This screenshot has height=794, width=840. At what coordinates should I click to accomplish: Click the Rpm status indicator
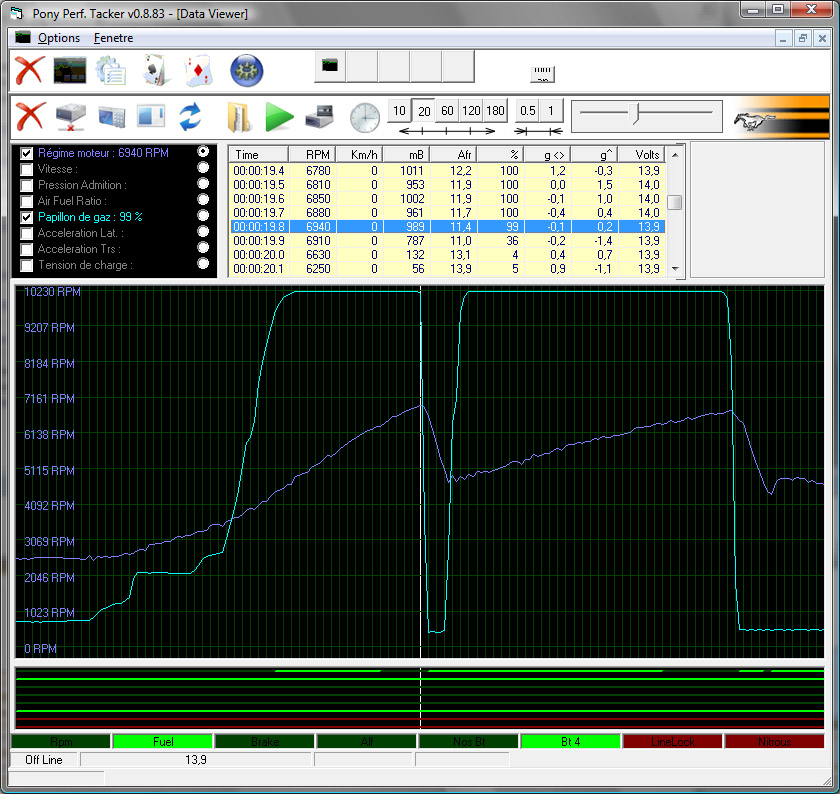pos(61,741)
